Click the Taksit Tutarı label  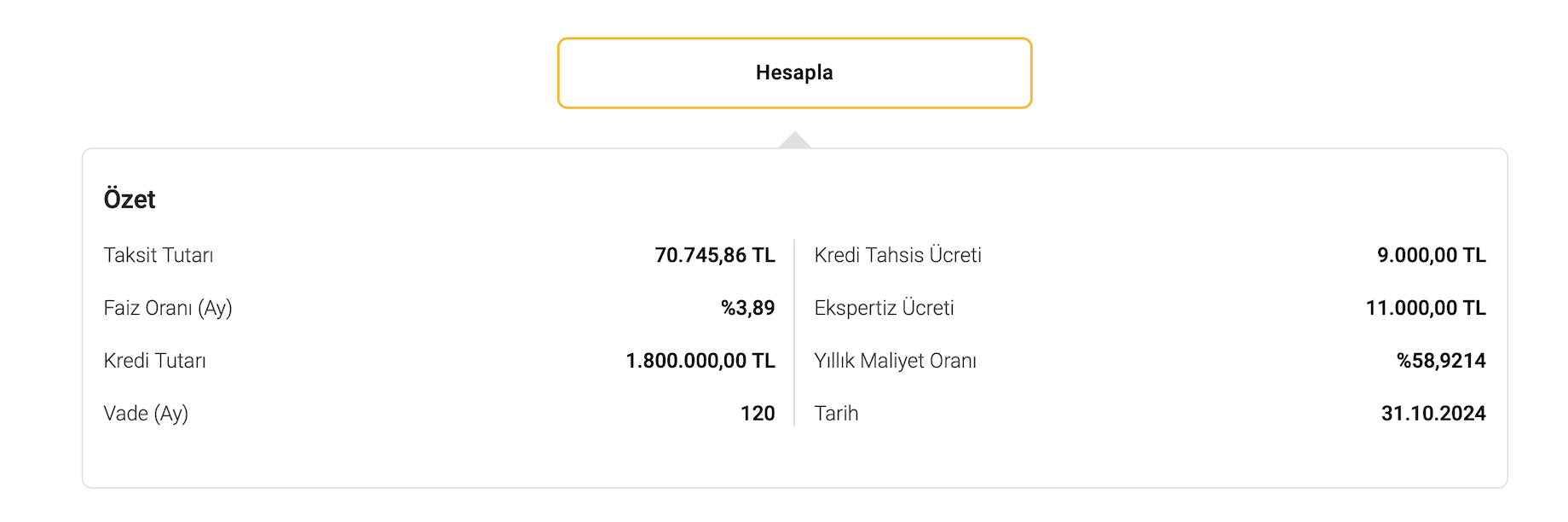pyautogui.click(x=159, y=255)
